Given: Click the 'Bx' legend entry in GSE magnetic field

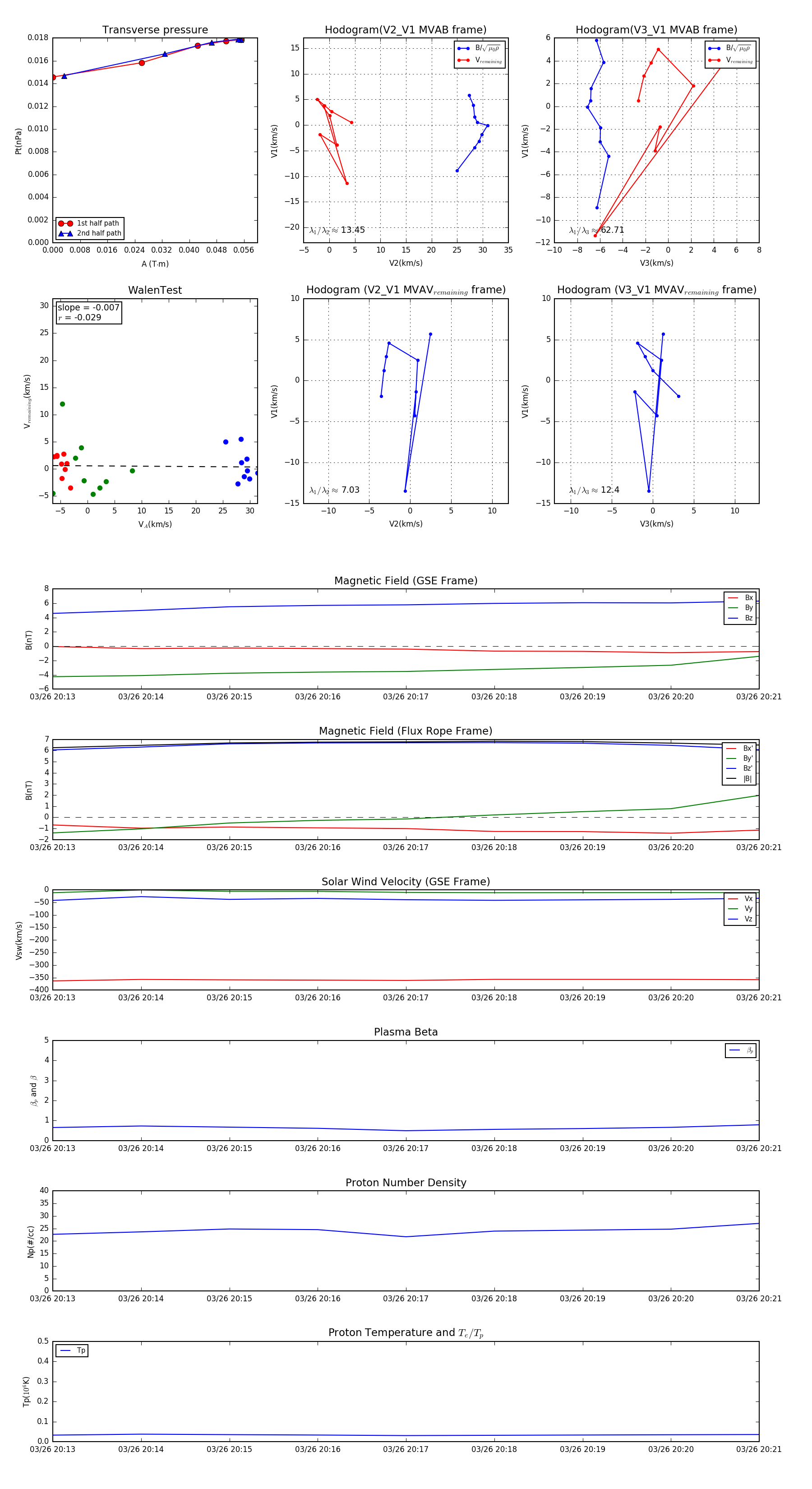Looking at the screenshot, I should point(740,598).
